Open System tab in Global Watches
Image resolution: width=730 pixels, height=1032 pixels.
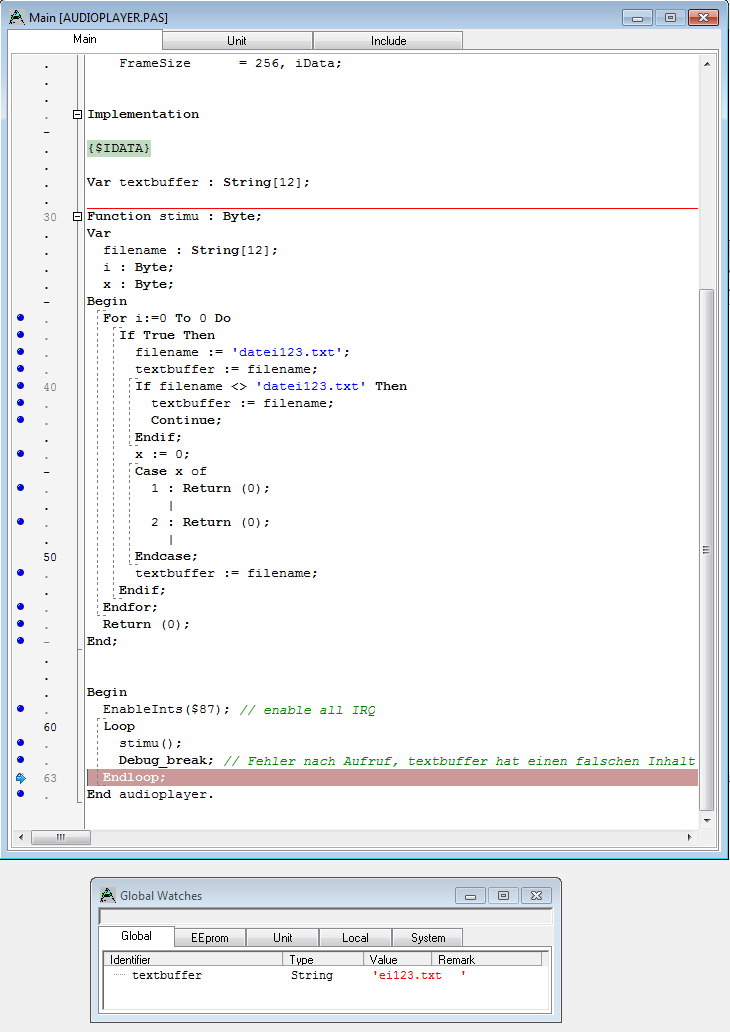click(x=428, y=938)
